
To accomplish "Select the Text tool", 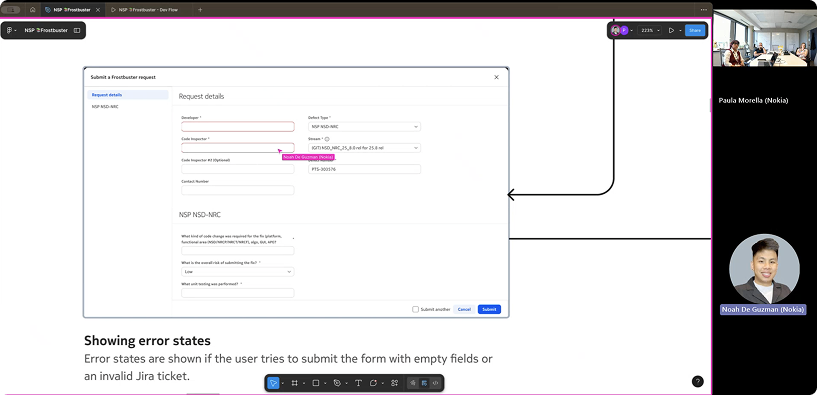I will [x=358, y=383].
